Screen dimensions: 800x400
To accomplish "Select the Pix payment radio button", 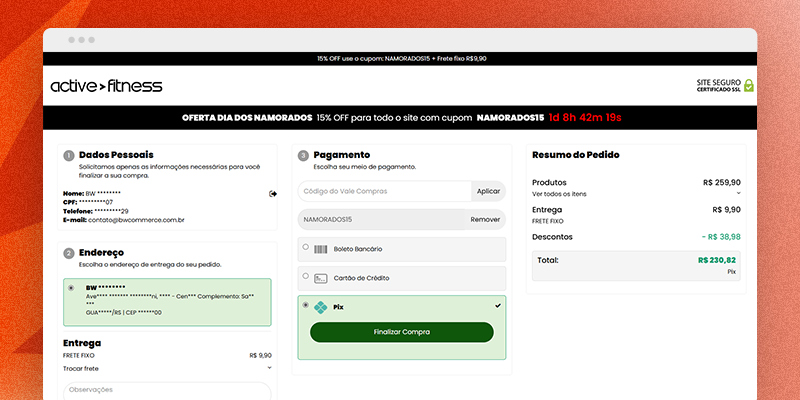I will (305, 305).
